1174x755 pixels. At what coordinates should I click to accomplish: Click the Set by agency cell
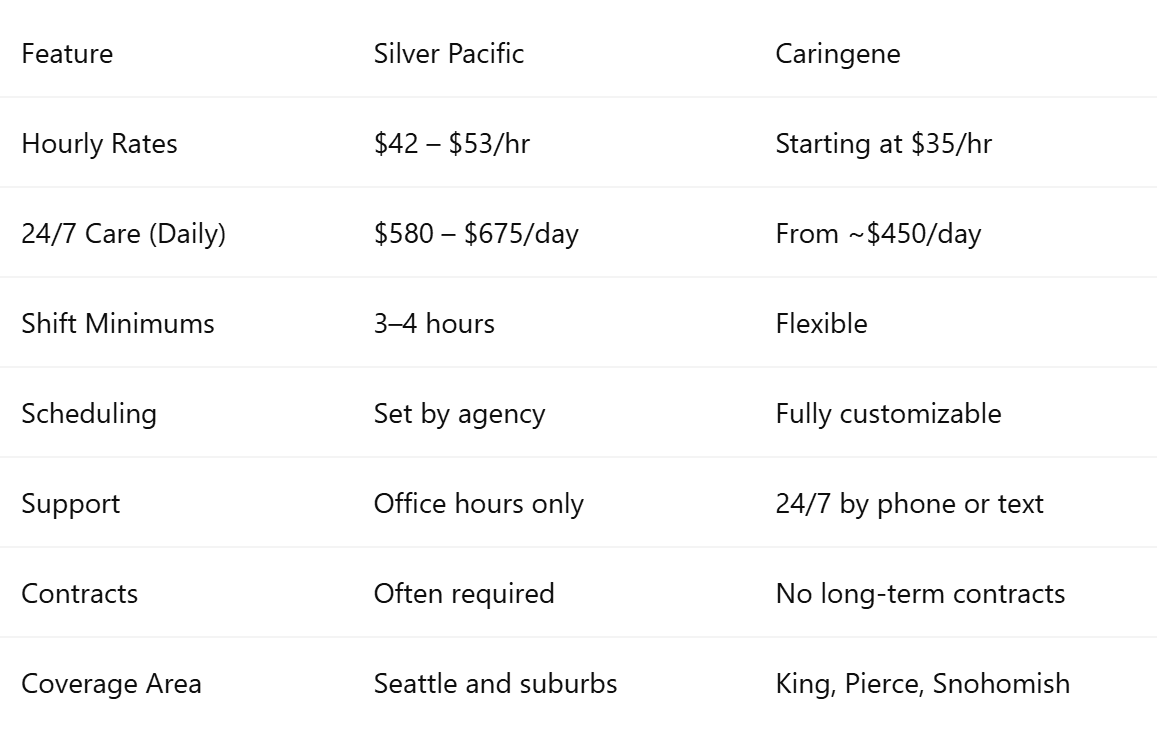(x=460, y=414)
